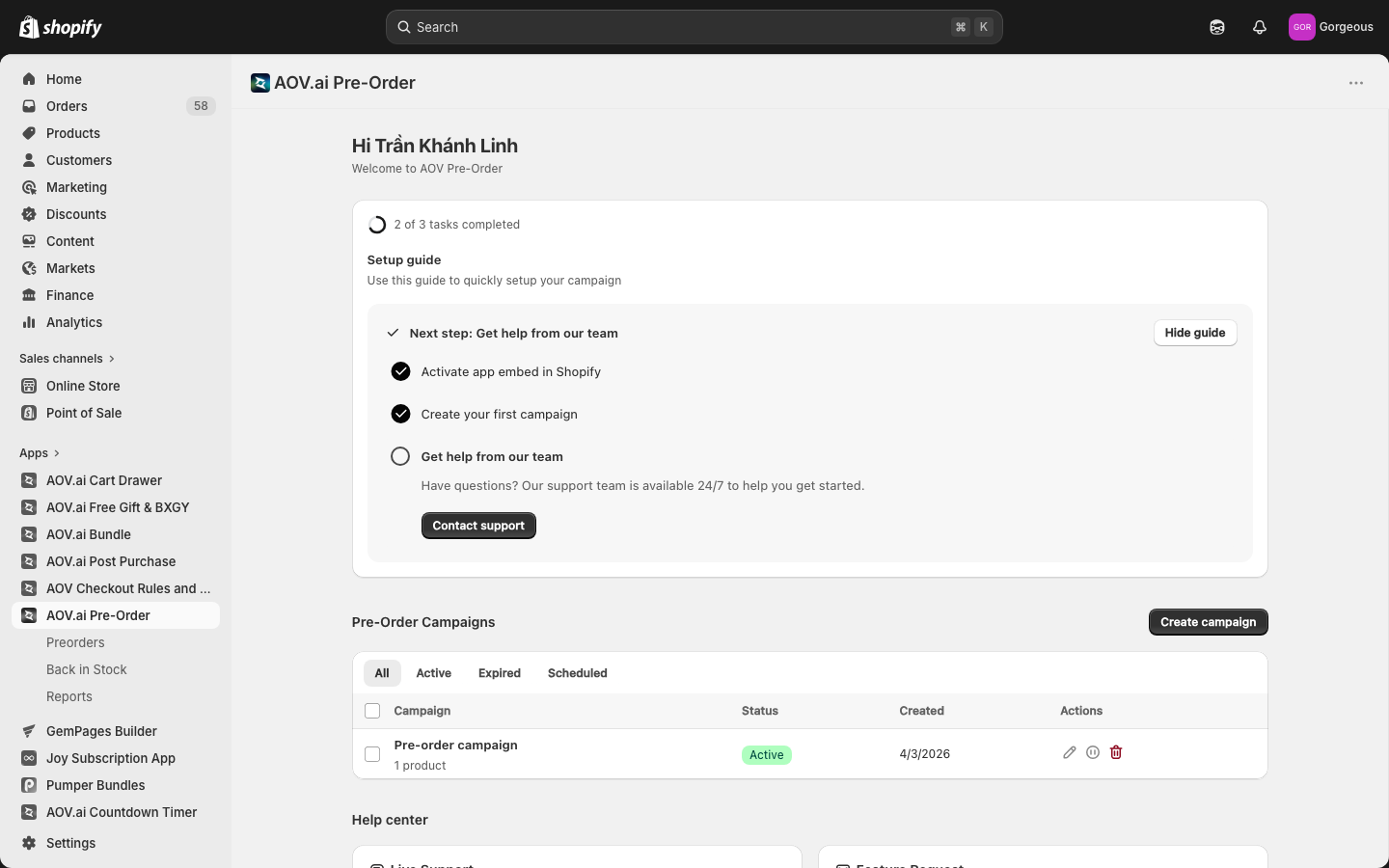Click the Status column header
The width and height of the screenshot is (1389, 868).
click(760, 711)
